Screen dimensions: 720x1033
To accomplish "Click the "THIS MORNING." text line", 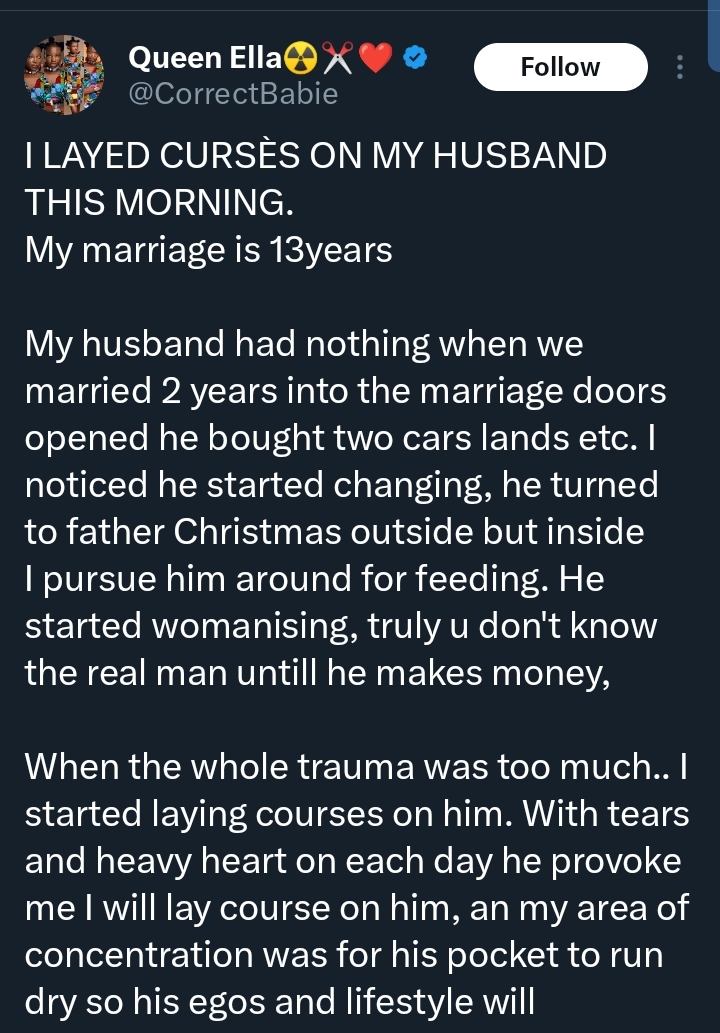I will [160, 203].
